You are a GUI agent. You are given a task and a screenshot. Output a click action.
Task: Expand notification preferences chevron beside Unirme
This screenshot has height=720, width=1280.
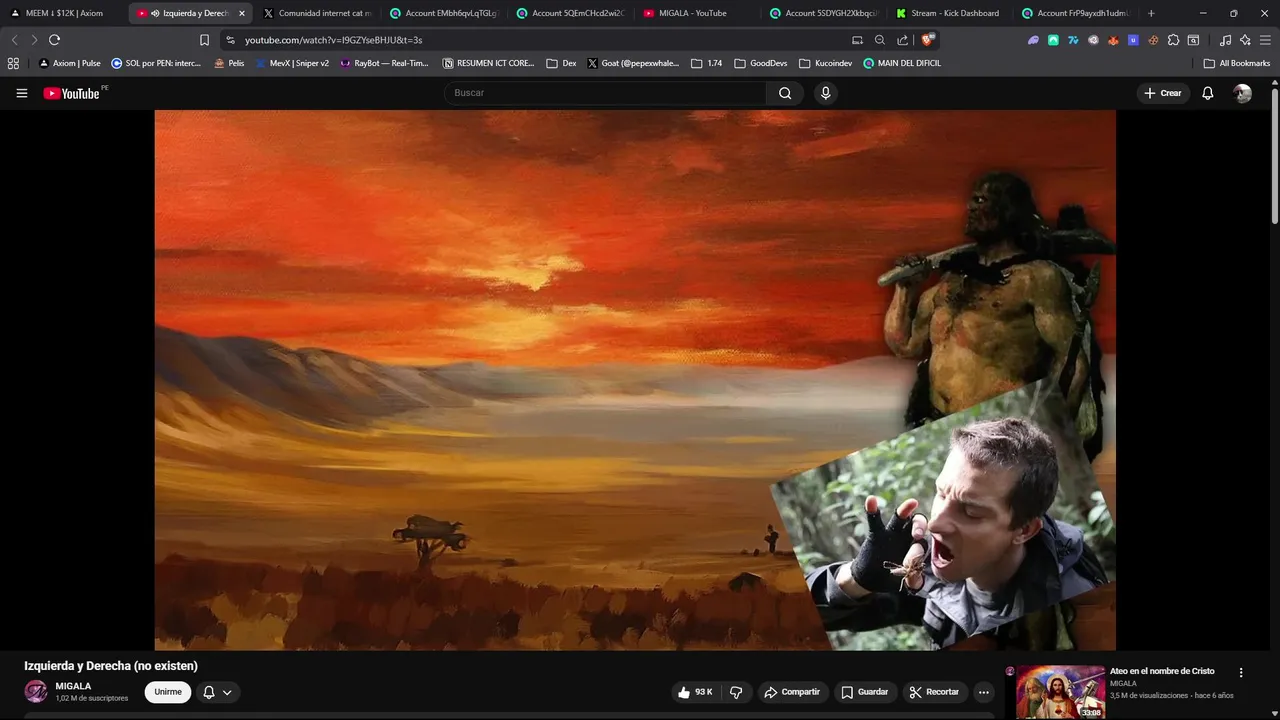pyautogui.click(x=227, y=692)
